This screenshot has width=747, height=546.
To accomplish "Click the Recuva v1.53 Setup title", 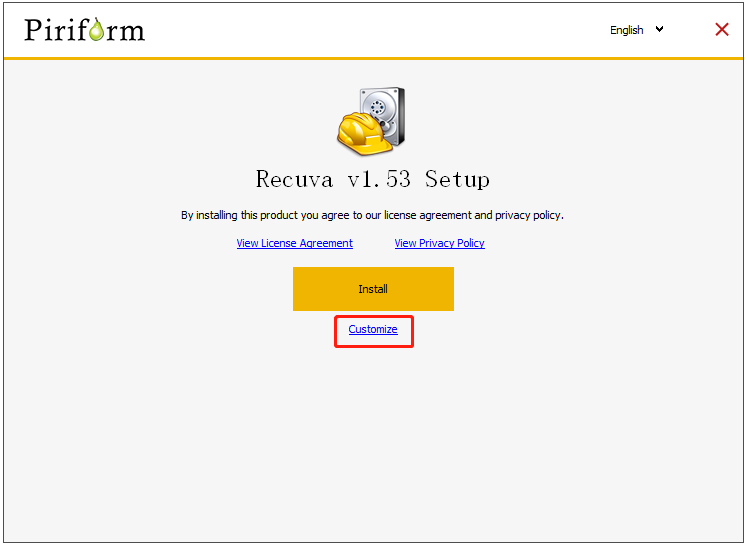I will click(x=373, y=179).
